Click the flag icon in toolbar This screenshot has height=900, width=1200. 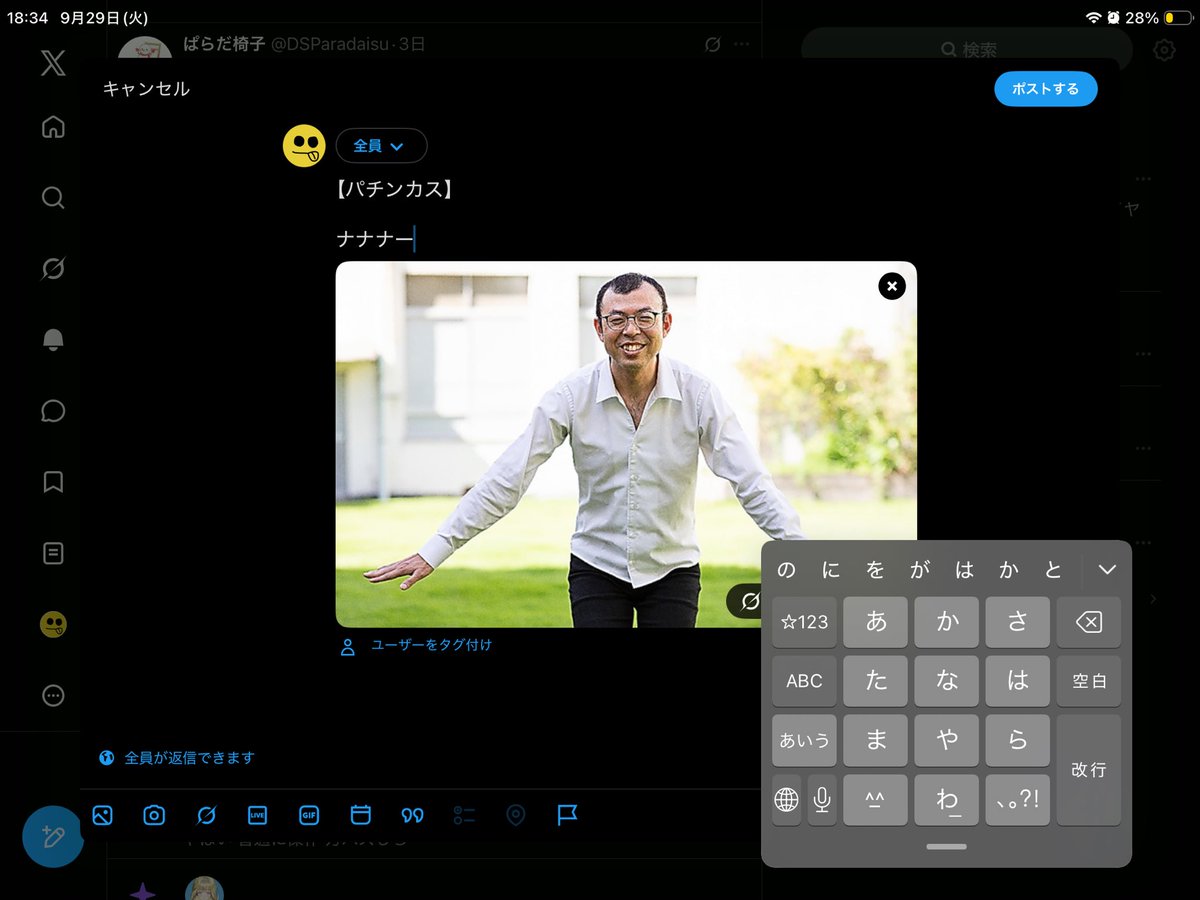[x=567, y=815]
